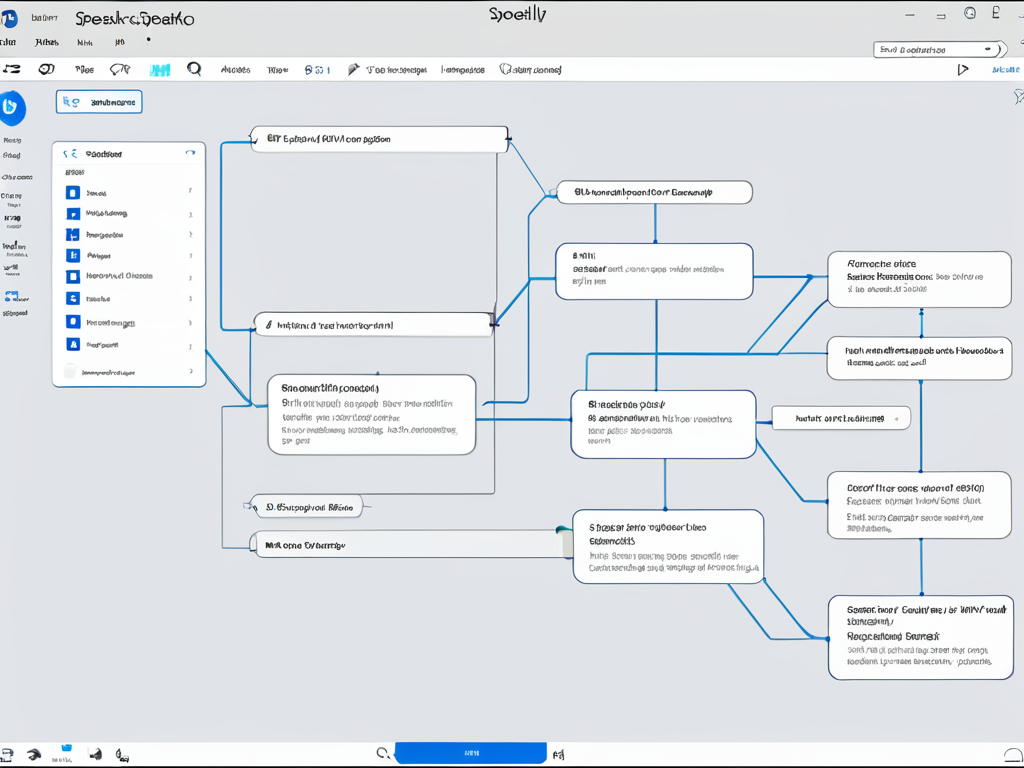
Task: Select the last blue 'A' item in list panel
Action: [73, 344]
